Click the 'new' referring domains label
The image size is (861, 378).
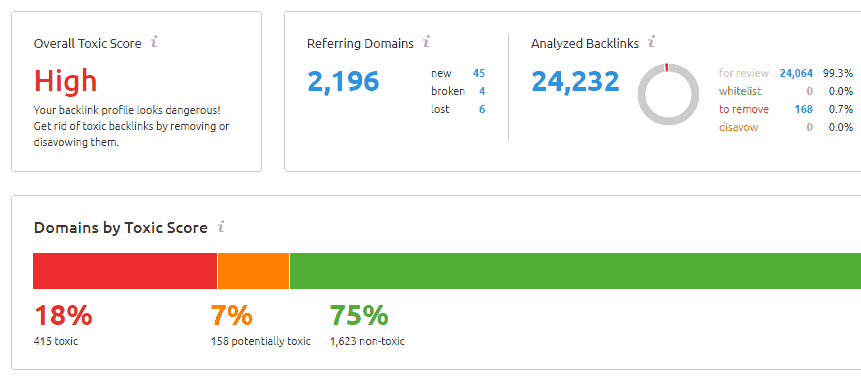[441, 74]
